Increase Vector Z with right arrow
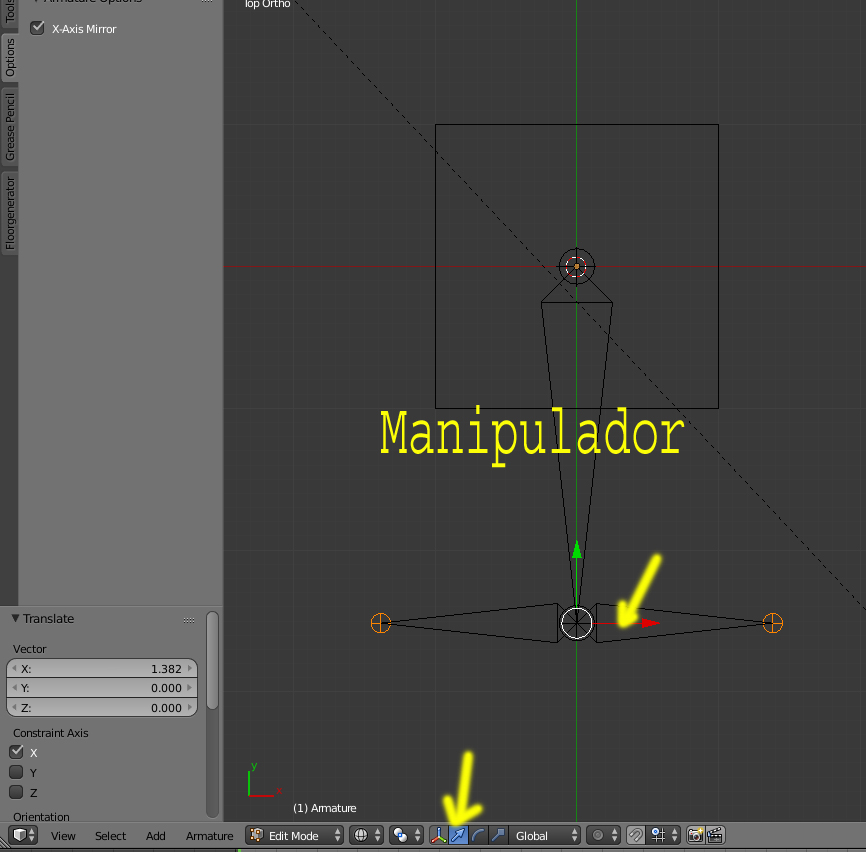This screenshot has width=866, height=852. click(x=190, y=707)
